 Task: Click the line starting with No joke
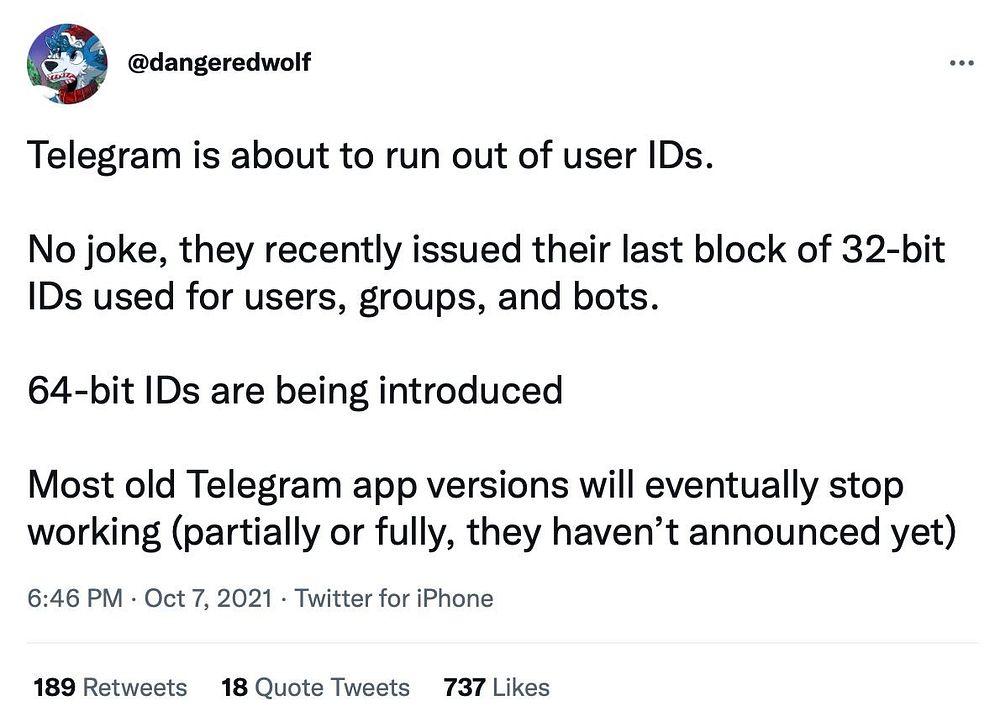pos(486,250)
